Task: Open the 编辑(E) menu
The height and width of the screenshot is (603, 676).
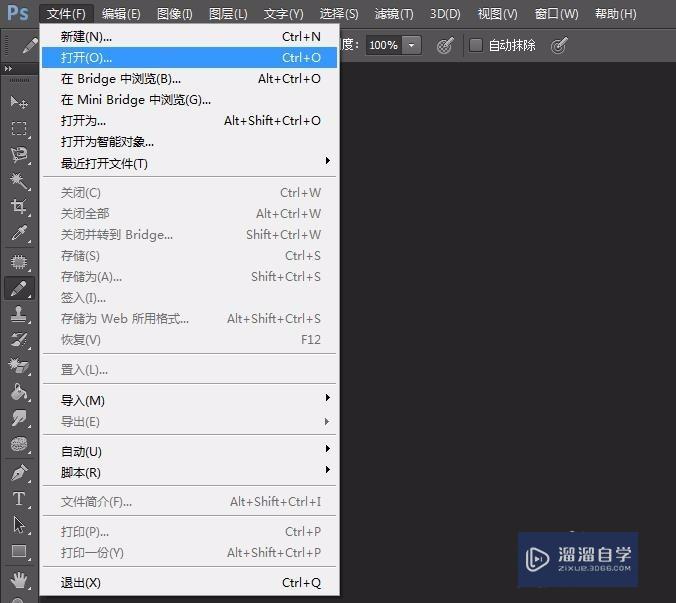Action: 121,14
